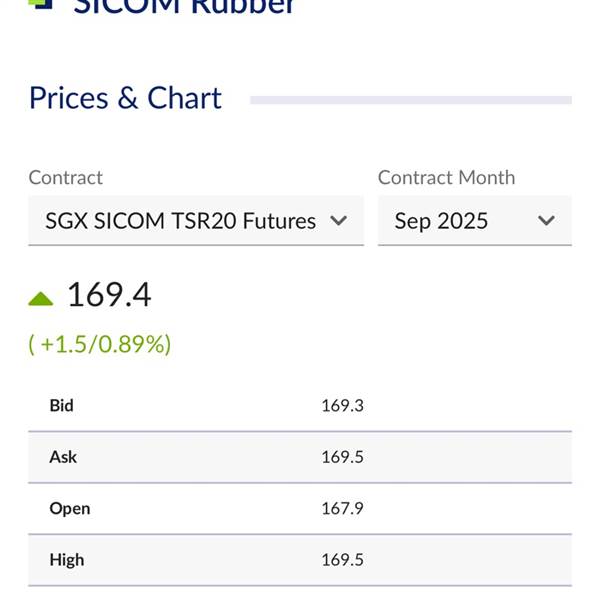Click the SICOM Rubber logo icon
600x600 pixels.
40,4
